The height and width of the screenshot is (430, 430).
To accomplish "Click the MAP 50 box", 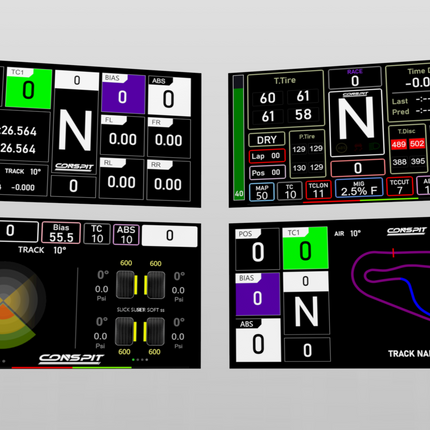I will [x=262, y=192].
